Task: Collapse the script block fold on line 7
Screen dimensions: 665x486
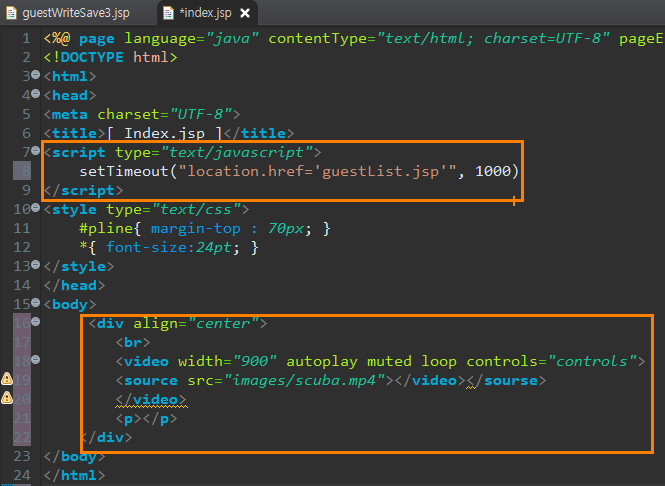Action: click(x=36, y=151)
